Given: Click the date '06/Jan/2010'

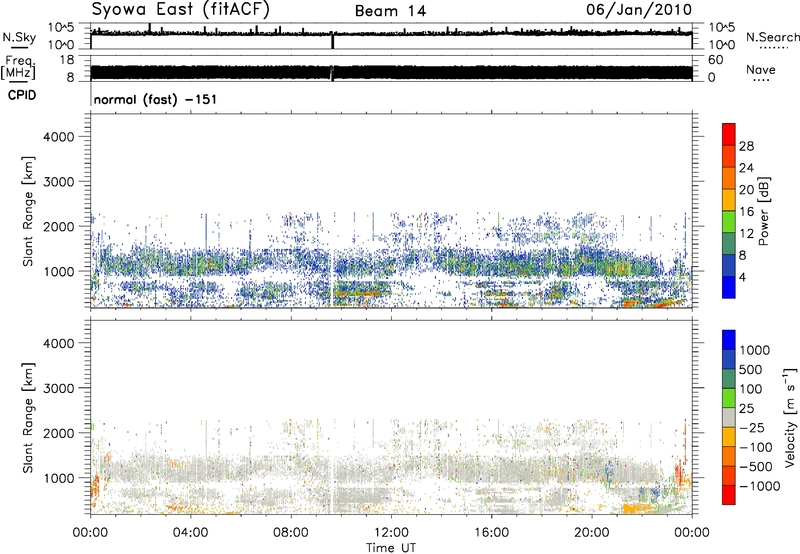Looking at the screenshot, I should tap(639, 10).
